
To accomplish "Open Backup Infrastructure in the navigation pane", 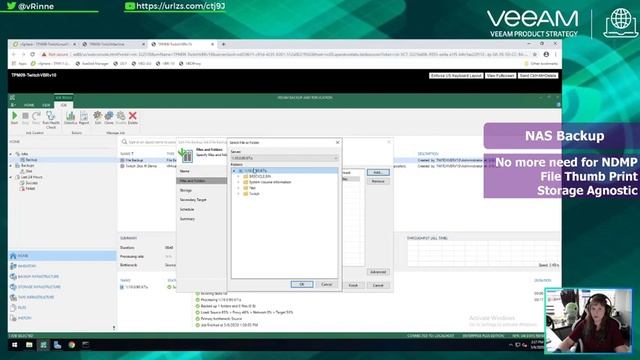I will click(x=62, y=276).
